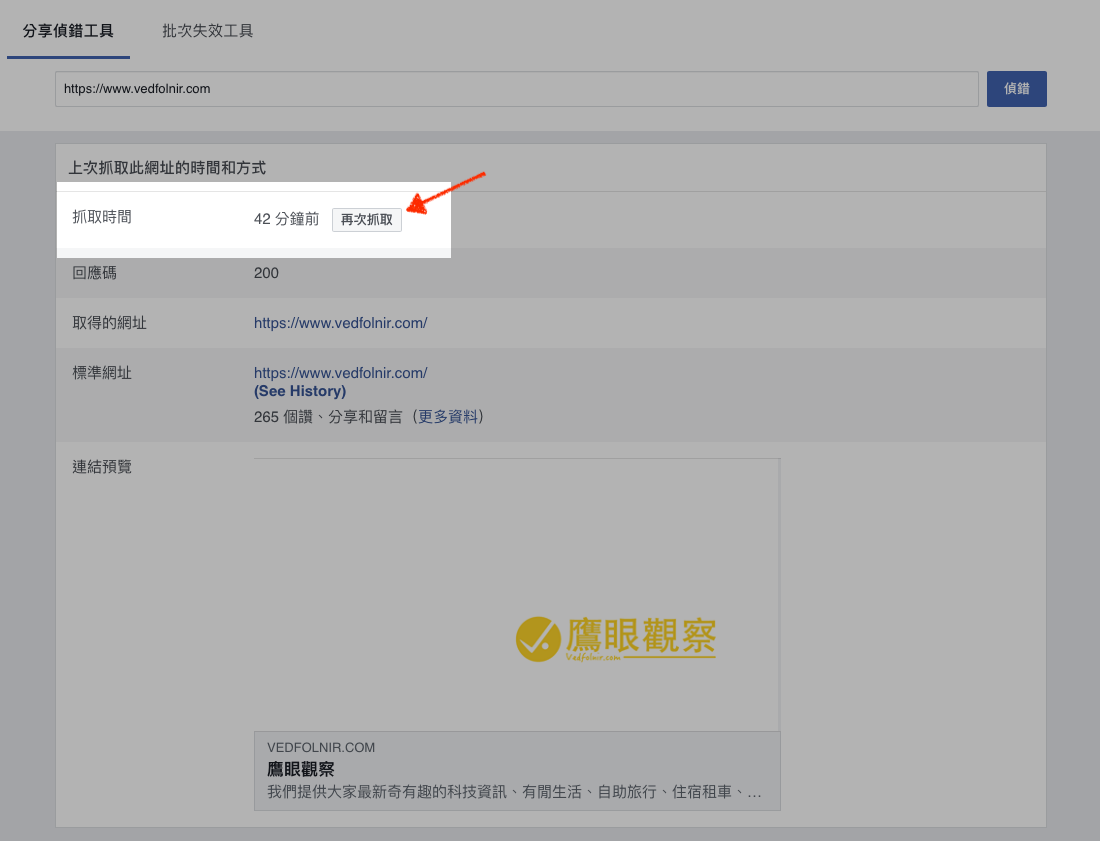This screenshot has width=1100, height=841.
Task: Focus the URL input field with vedfolnir.com
Action: [x=517, y=89]
